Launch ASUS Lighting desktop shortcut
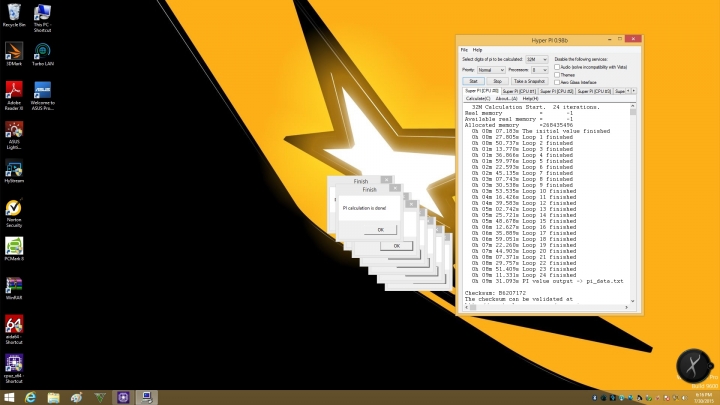 pos(14,135)
